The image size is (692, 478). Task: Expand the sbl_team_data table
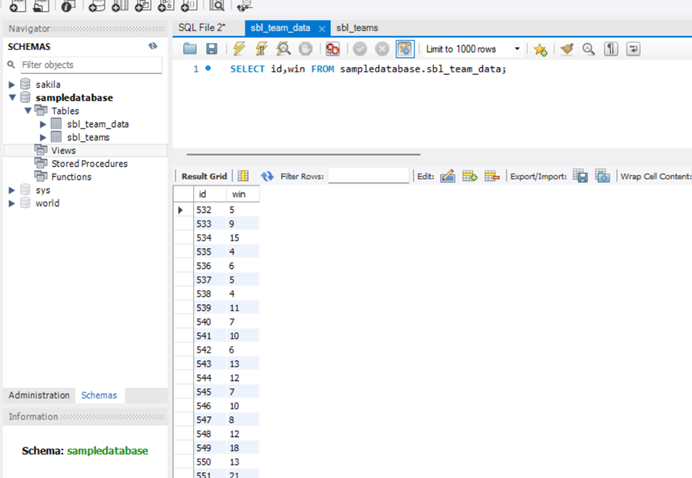pos(43,124)
